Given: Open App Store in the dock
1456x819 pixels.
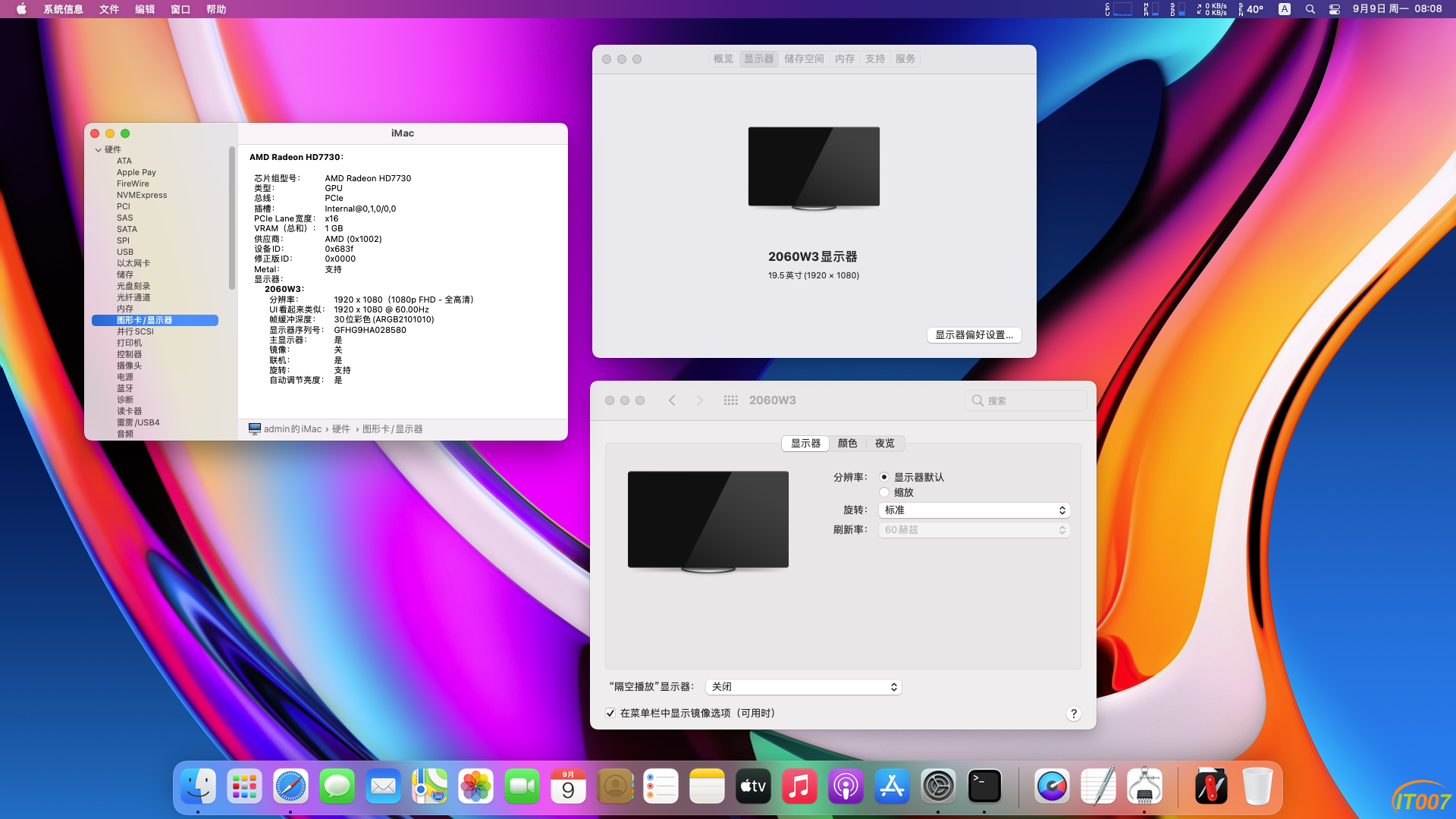Looking at the screenshot, I should [892, 786].
